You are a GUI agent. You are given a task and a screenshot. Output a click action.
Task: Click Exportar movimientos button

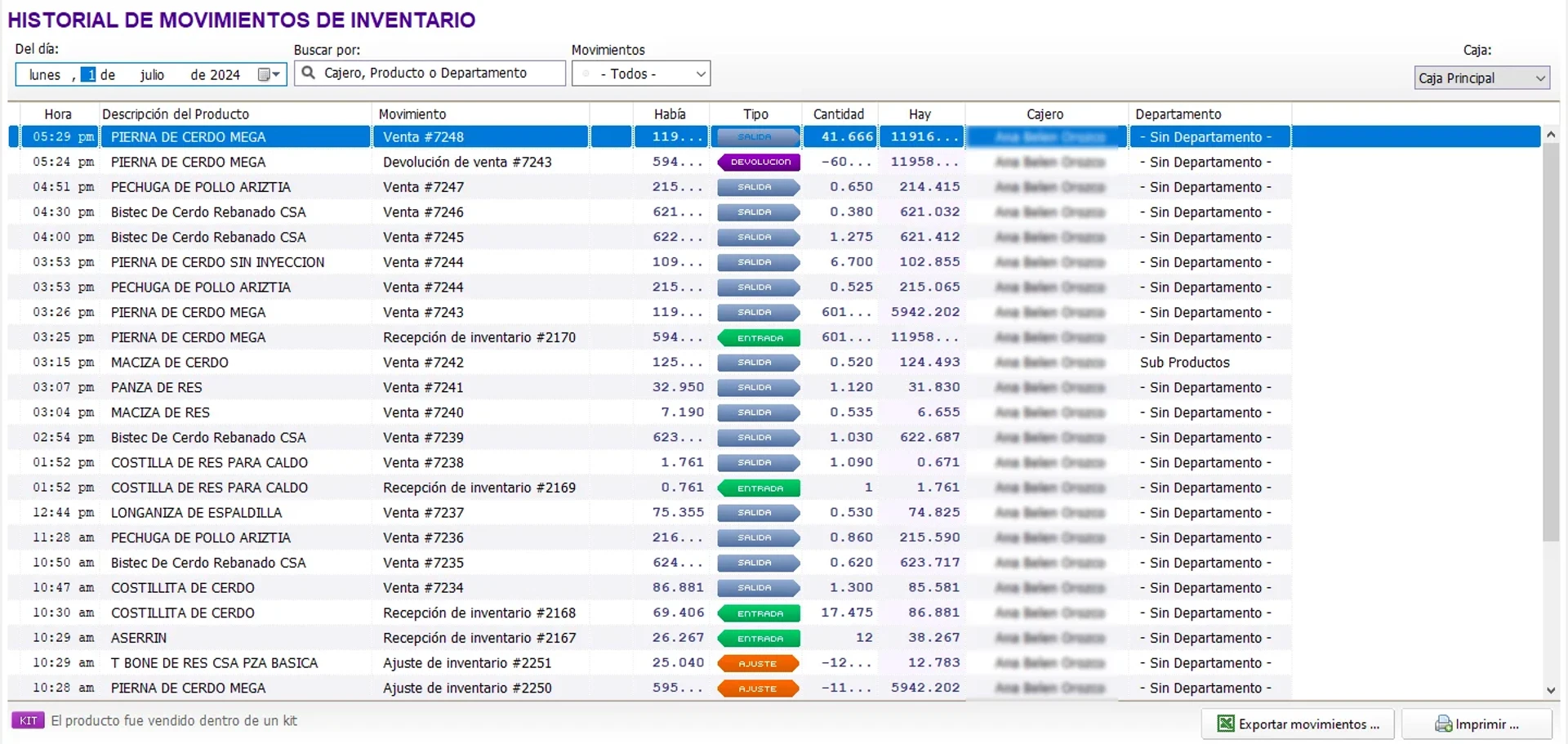[1297, 724]
